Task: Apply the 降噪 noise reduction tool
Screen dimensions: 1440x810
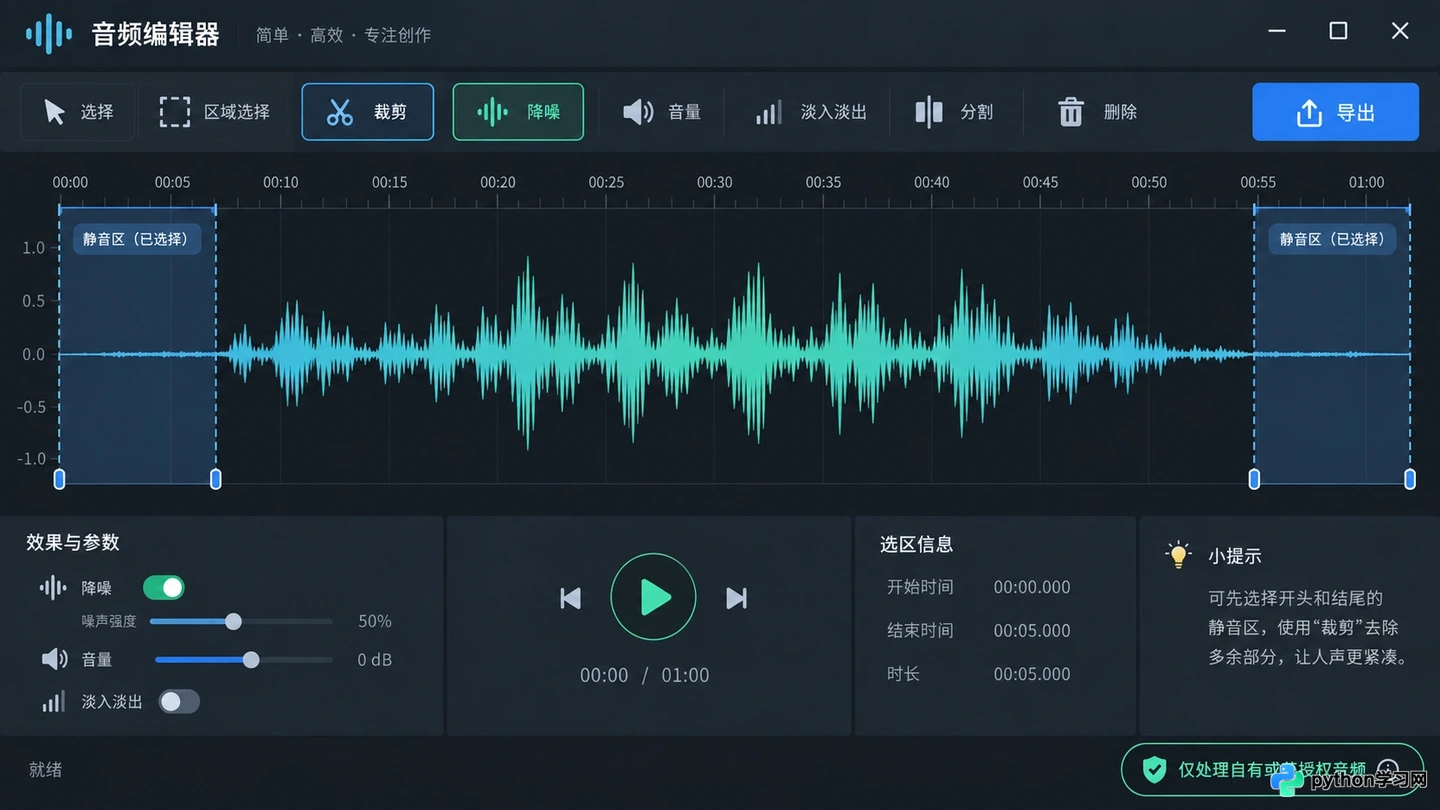Action: pos(518,112)
